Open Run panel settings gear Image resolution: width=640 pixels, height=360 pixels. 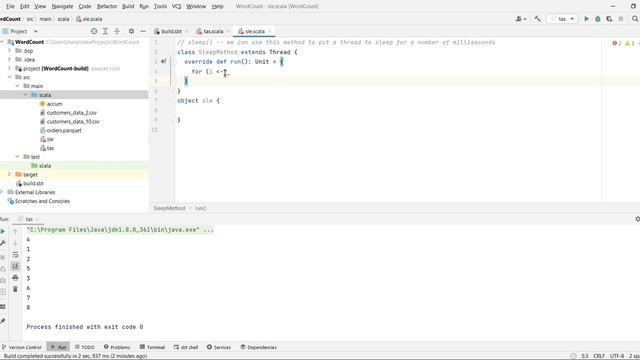(x=637, y=219)
